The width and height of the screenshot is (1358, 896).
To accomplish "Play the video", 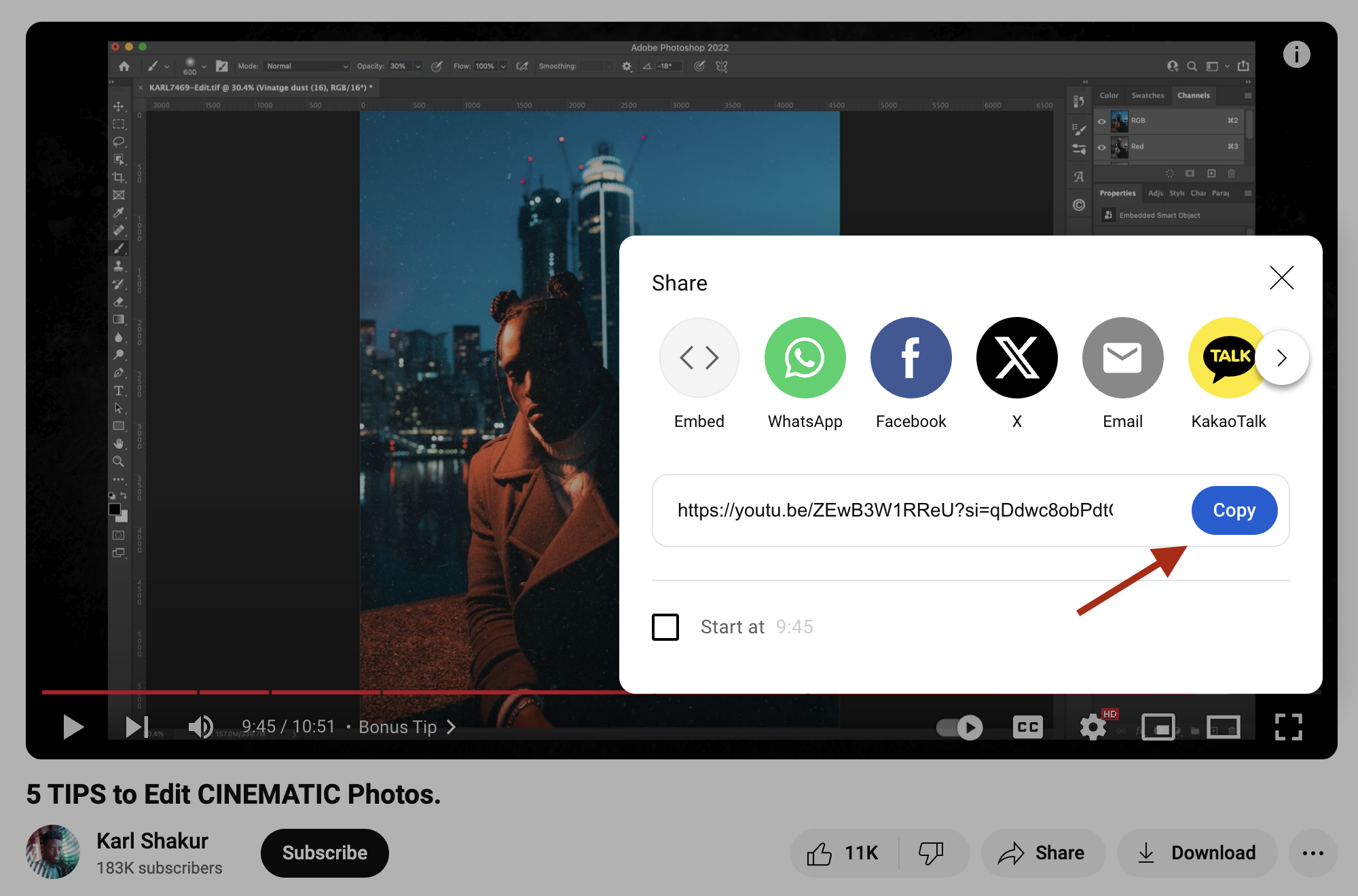I will coord(73,727).
